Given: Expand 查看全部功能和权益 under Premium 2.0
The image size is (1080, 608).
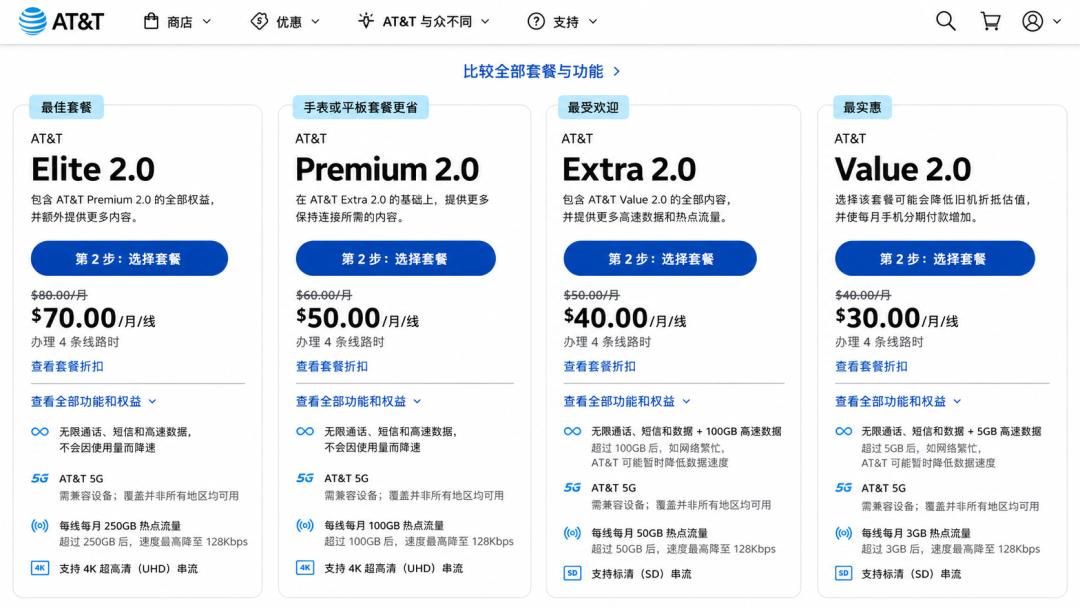Looking at the screenshot, I should pyautogui.click(x=359, y=401).
